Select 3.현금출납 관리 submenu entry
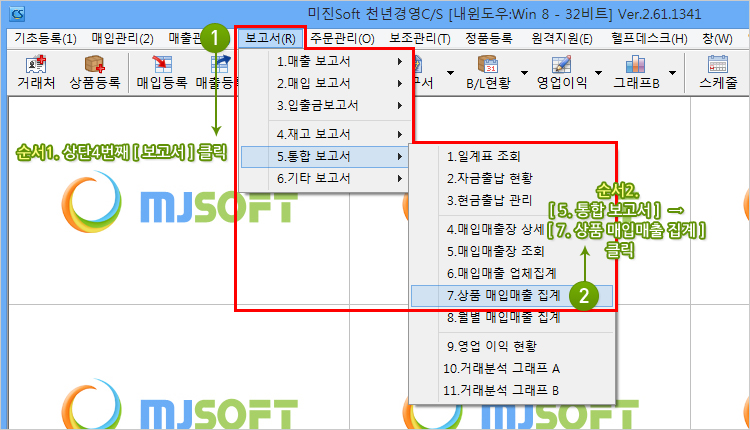 click(512, 200)
